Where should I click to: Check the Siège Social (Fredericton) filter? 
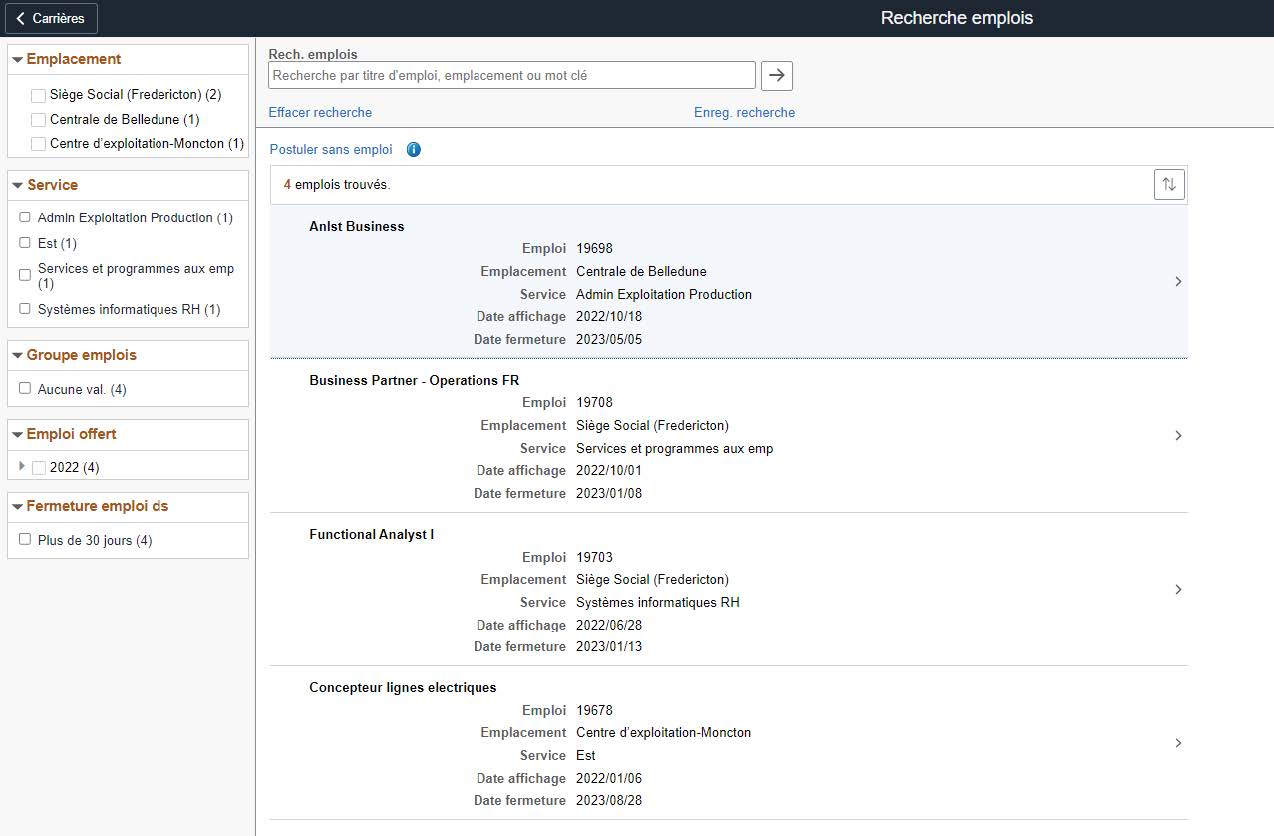38,95
